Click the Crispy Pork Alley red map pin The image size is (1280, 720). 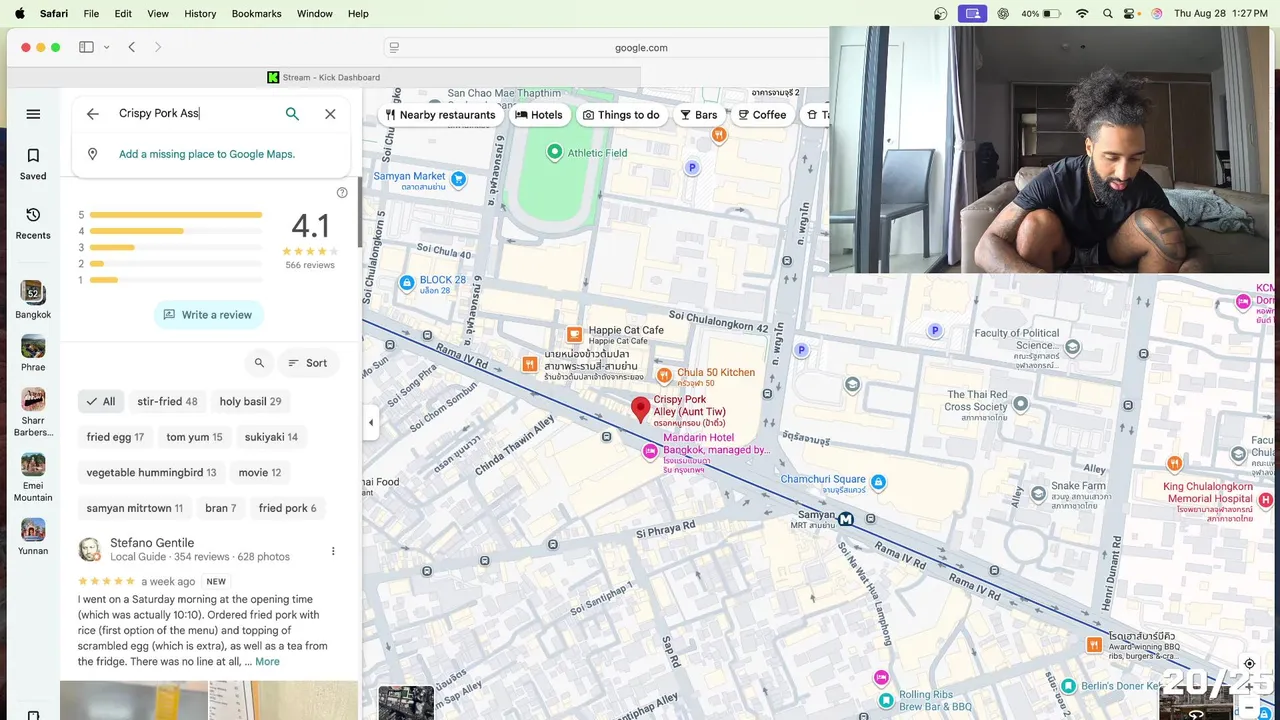[640, 409]
